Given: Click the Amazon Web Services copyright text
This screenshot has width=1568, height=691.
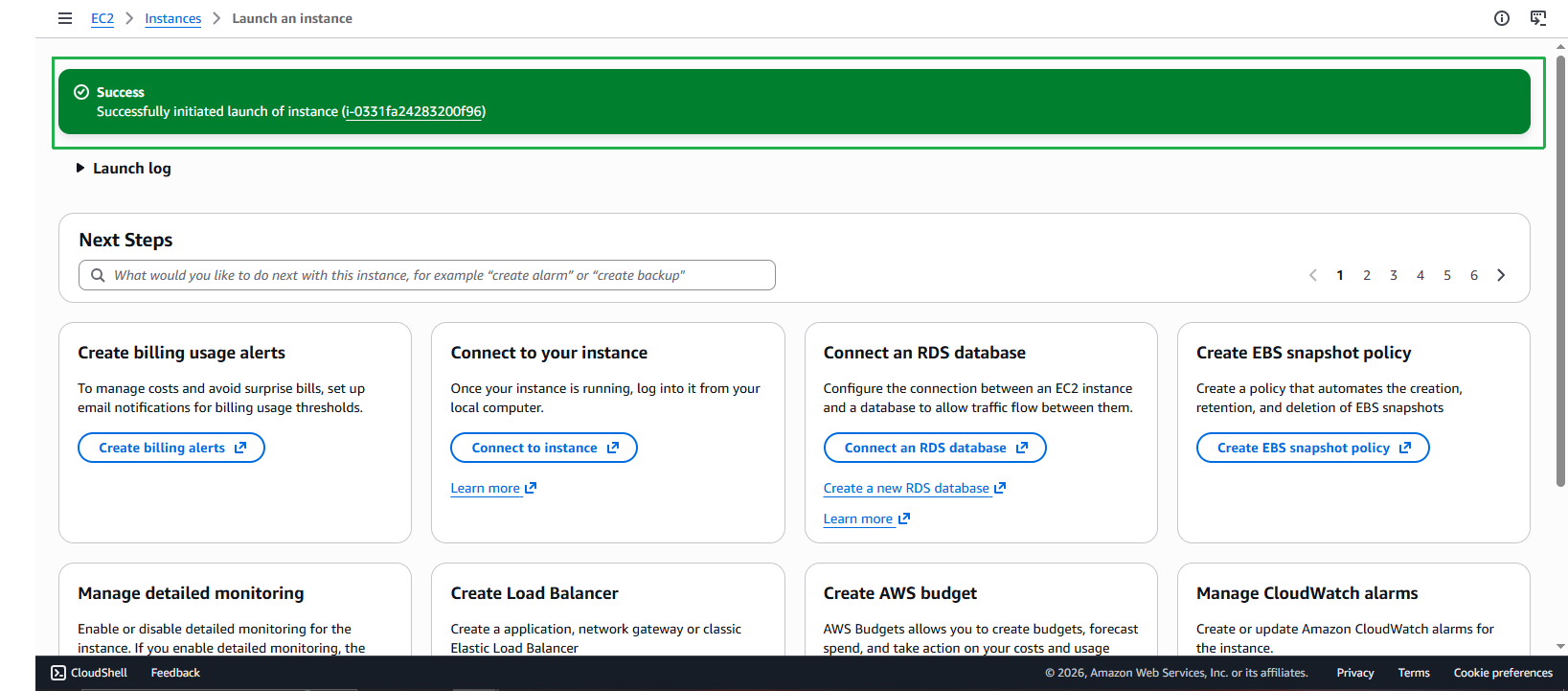Looking at the screenshot, I should click(x=1176, y=673).
